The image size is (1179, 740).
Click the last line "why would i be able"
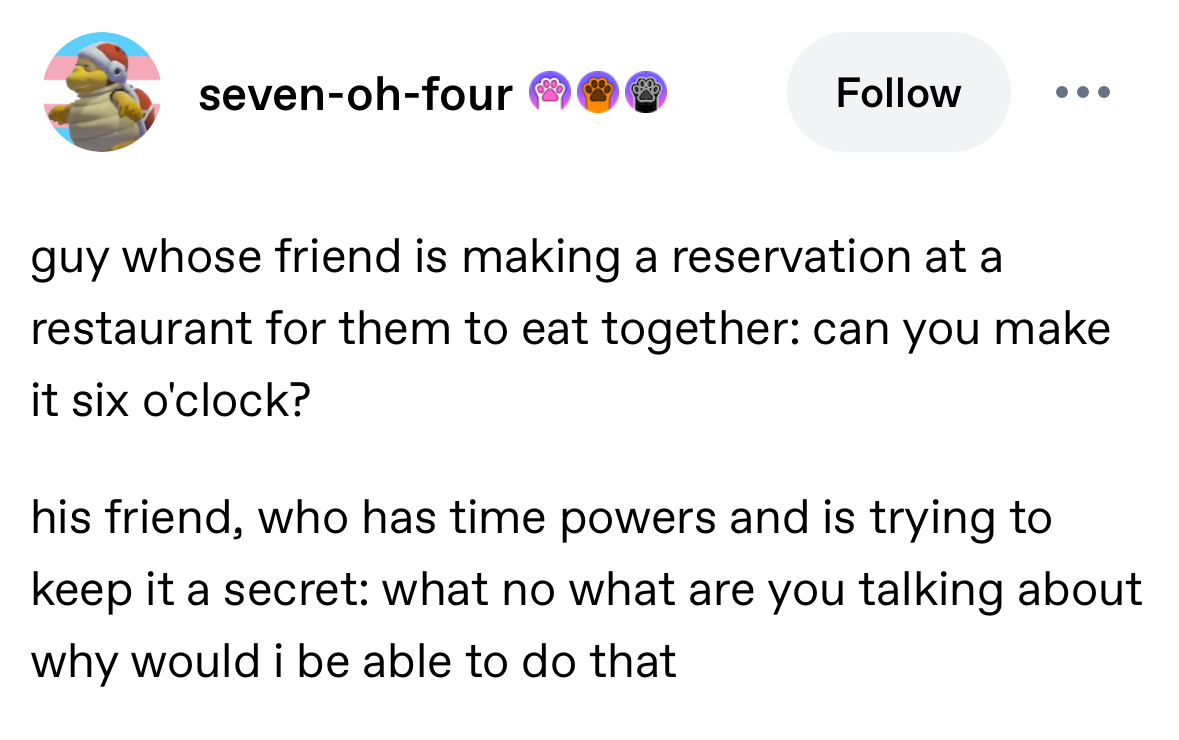click(354, 661)
